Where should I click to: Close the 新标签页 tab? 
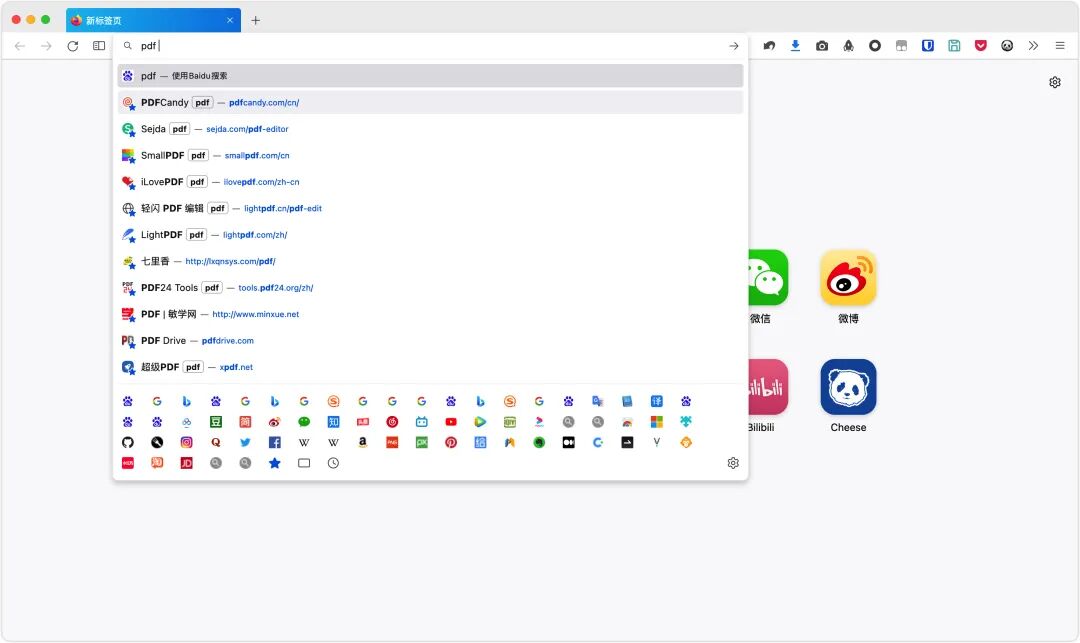pyautogui.click(x=230, y=21)
